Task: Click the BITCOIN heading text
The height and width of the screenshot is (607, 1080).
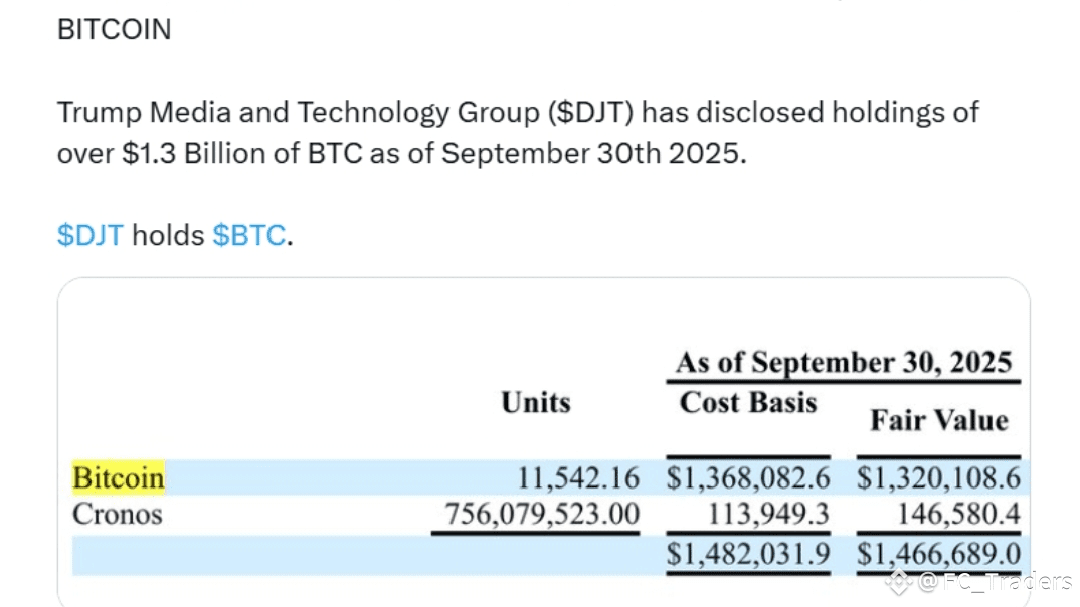Action: pyautogui.click(x=114, y=30)
